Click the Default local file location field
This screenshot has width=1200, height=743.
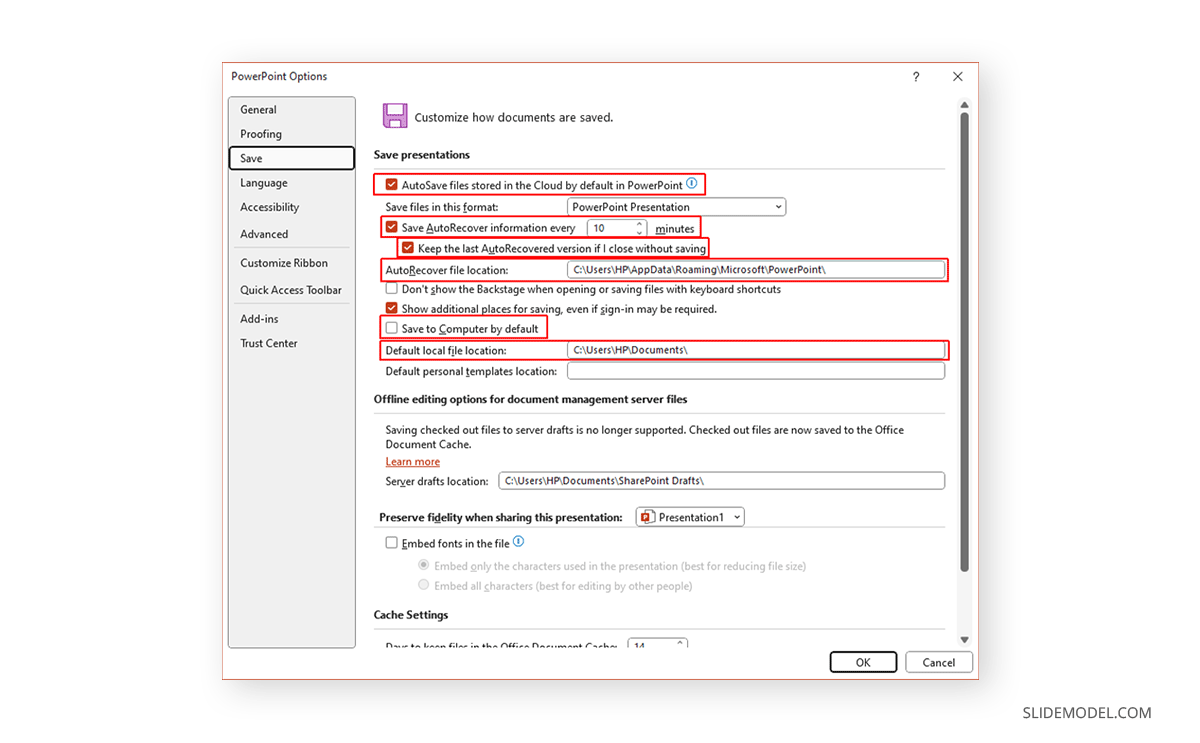(x=756, y=350)
